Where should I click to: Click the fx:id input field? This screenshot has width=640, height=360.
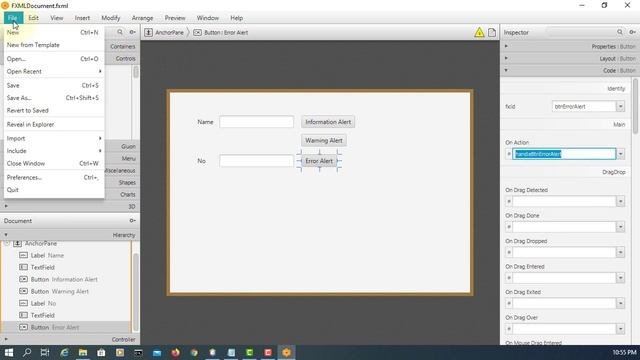tap(584, 107)
